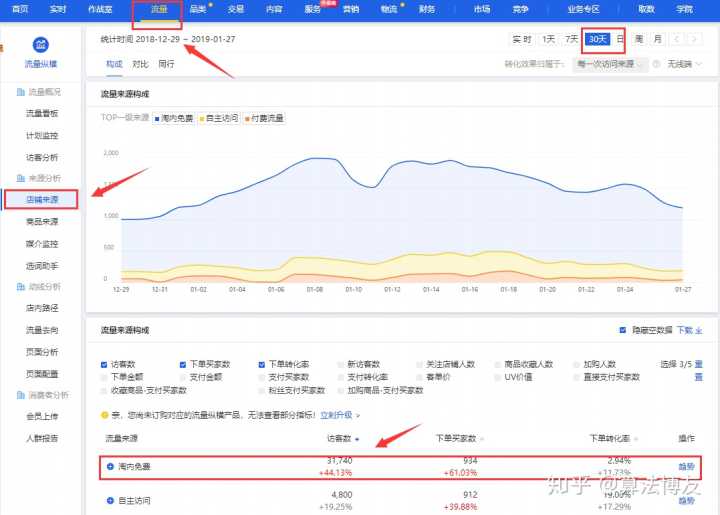Select the 7天 time range button
The height and width of the screenshot is (515, 720).
pos(571,39)
